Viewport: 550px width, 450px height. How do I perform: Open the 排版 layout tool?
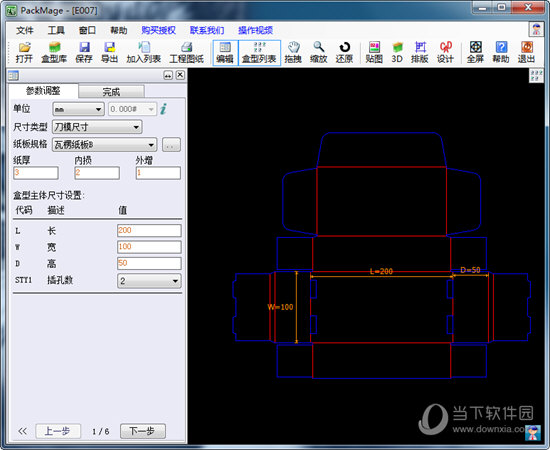(x=420, y=53)
